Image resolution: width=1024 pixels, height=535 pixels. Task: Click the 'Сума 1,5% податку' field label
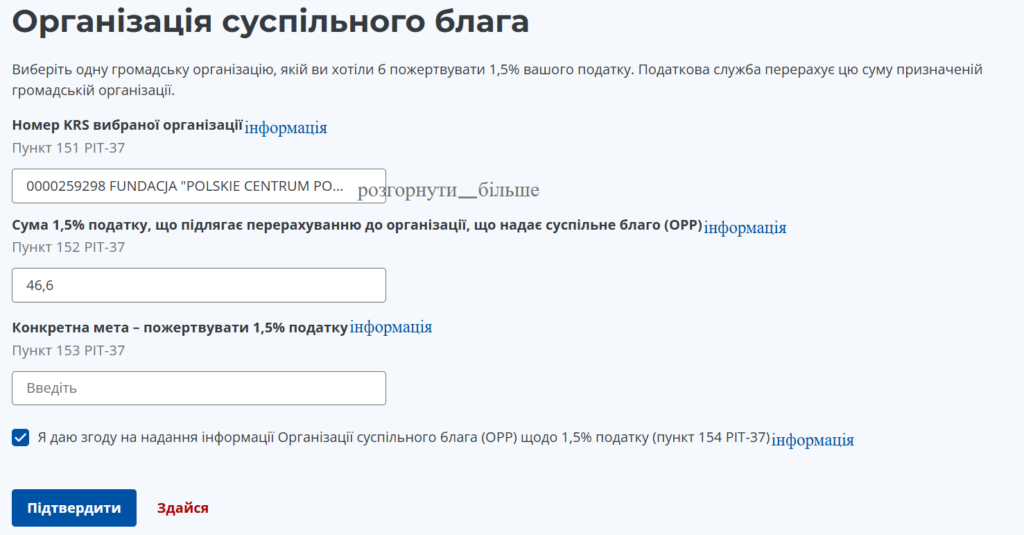[356, 226]
